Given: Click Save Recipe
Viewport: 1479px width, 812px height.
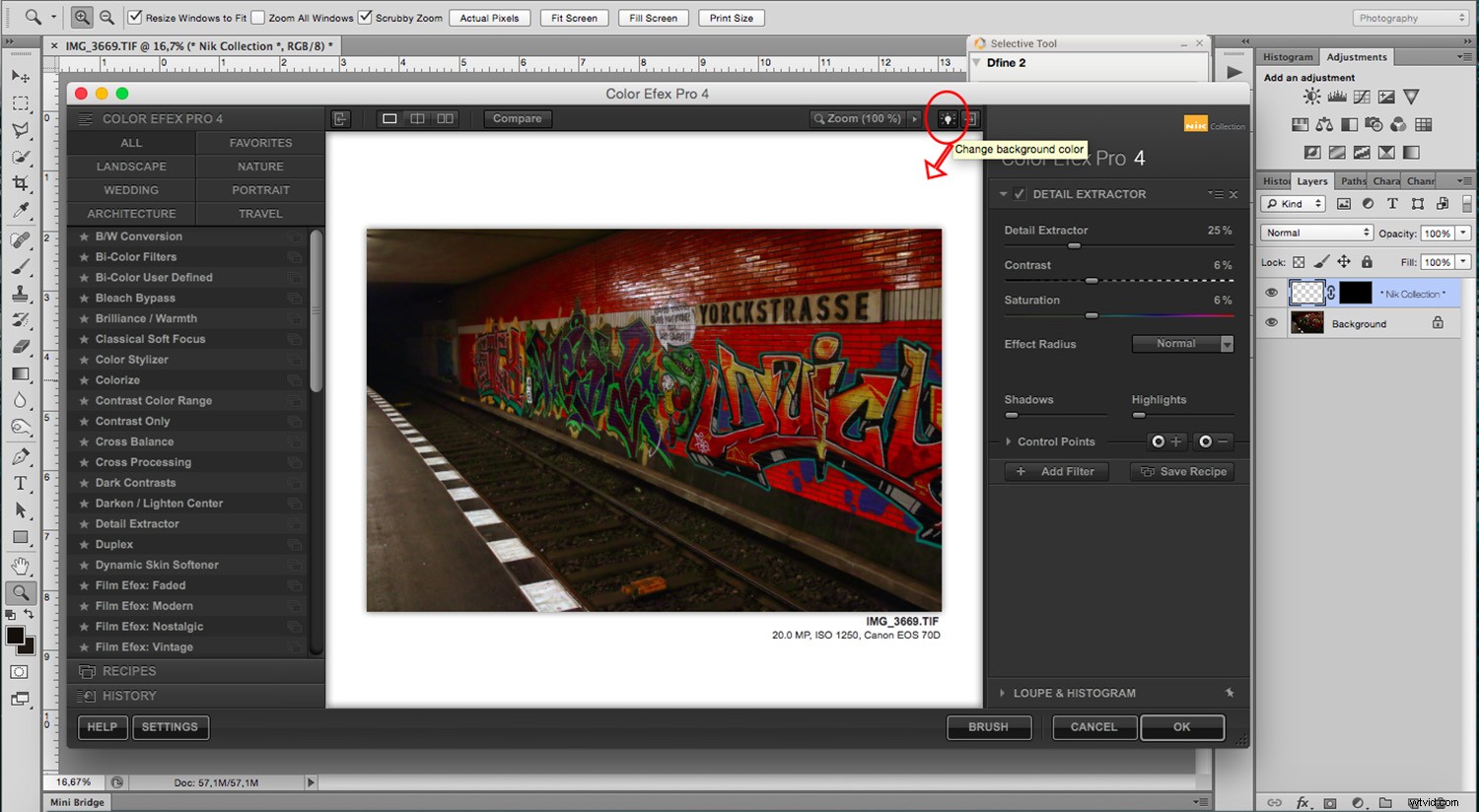Looking at the screenshot, I should click(x=1181, y=471).
